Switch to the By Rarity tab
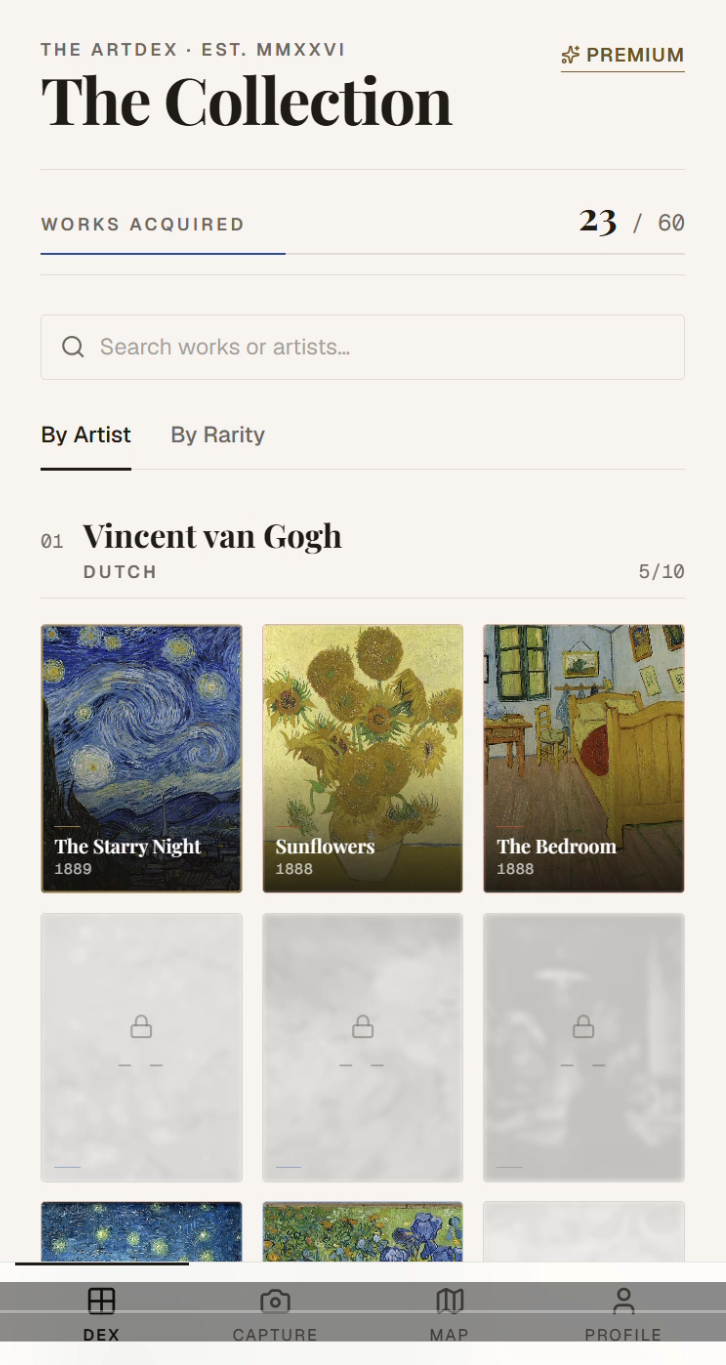Image resolution: width=726 pixels, height=1365 pixels. [217, 435]
